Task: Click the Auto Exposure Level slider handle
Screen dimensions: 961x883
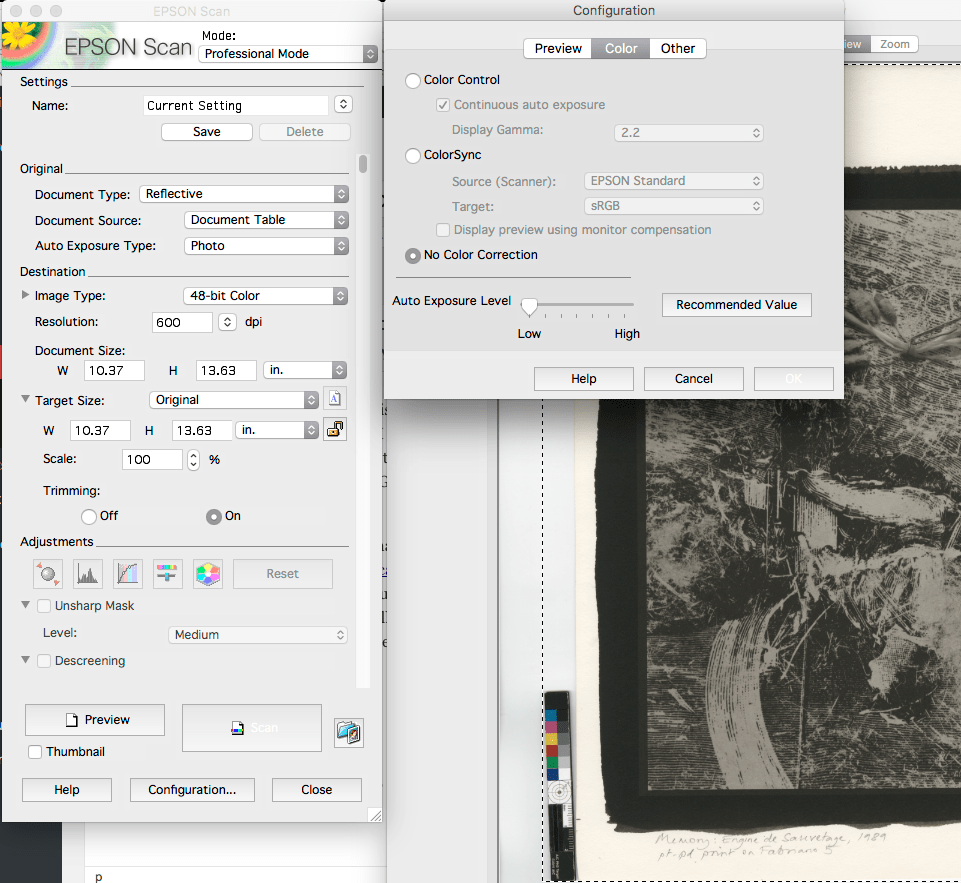Action: point(529,307)
